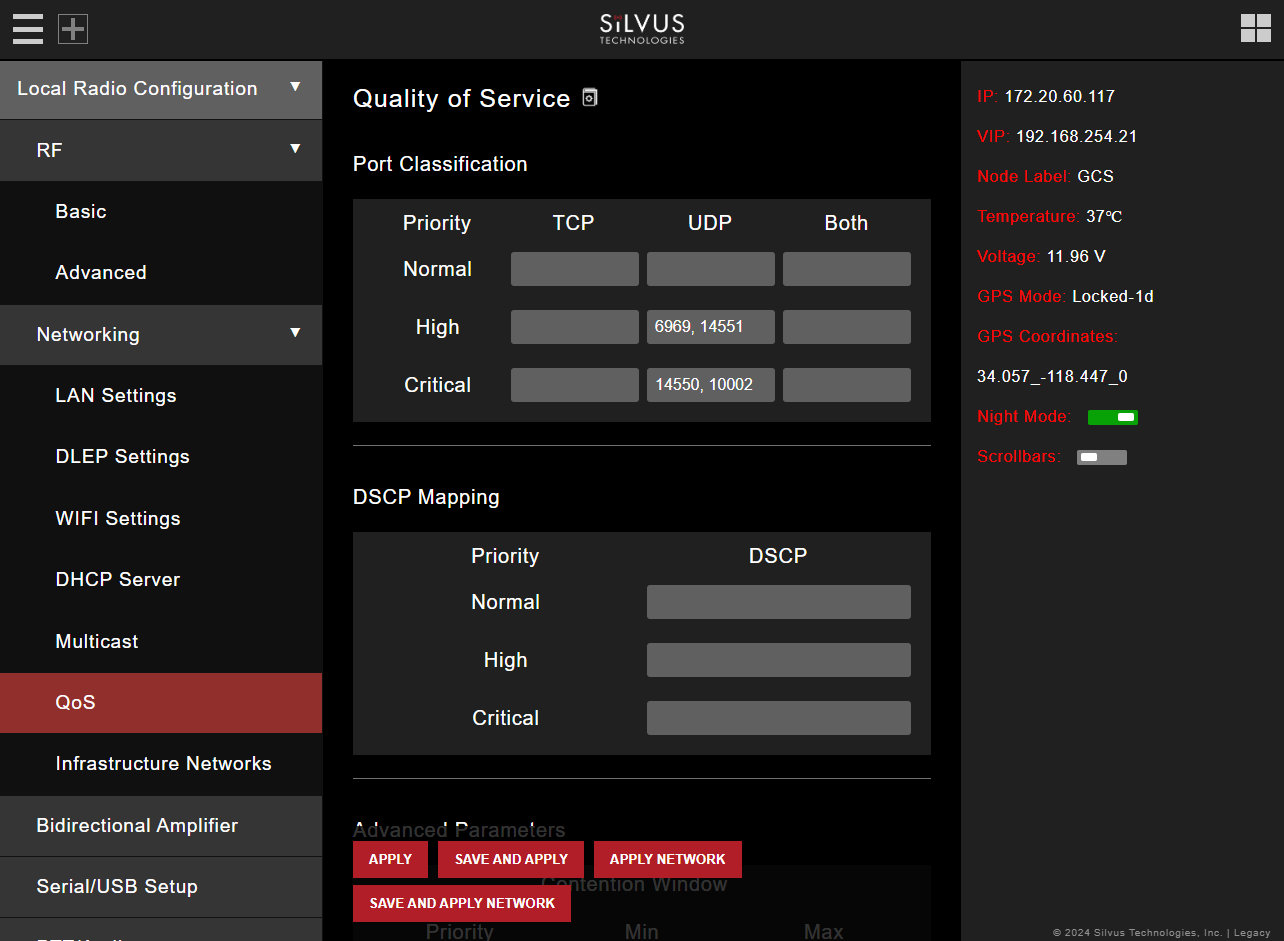
Task: Open Infrastructure Networks settings
Action: pyautogui.click(x=163, y=764)
